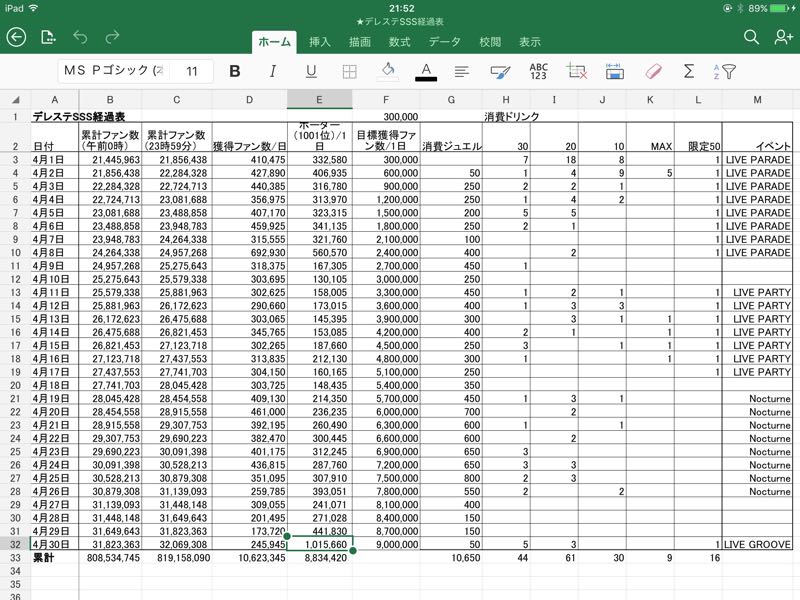Switch to the 挿入 tab
The width and height of the screenshot is (800, 600).
320,42
